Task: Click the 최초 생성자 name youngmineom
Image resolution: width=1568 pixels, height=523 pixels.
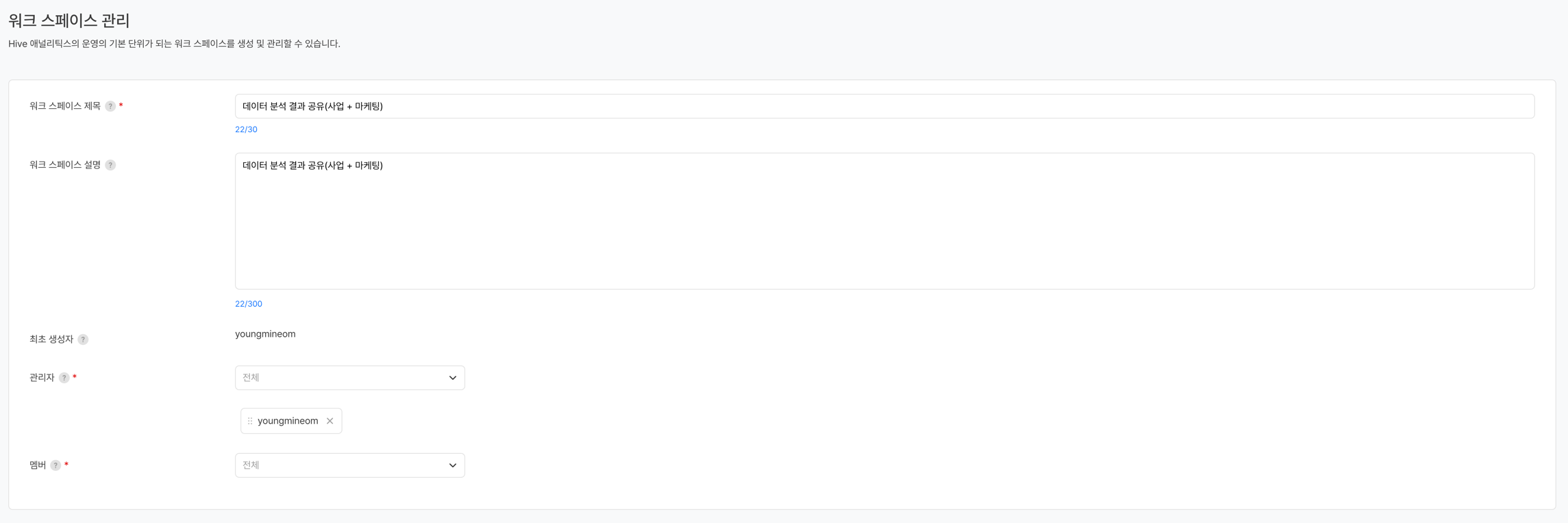Action: coord(265,334)
